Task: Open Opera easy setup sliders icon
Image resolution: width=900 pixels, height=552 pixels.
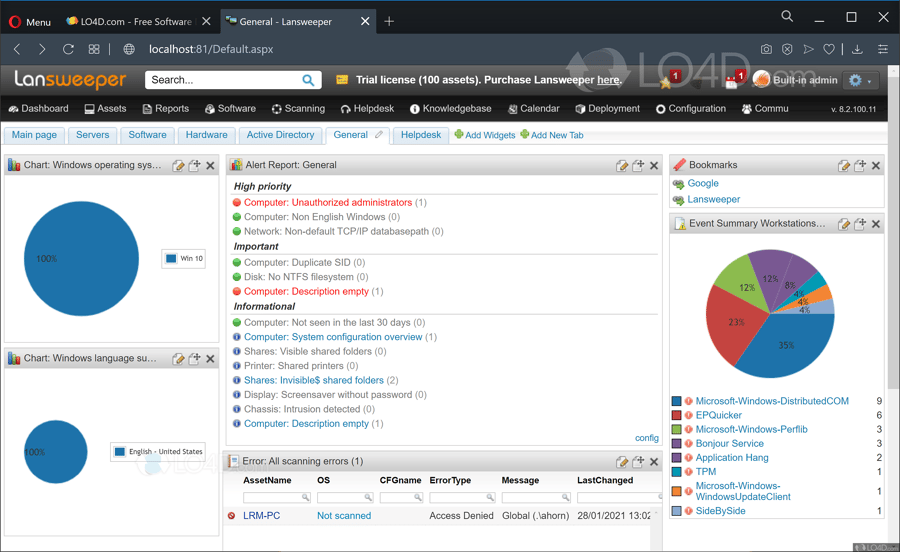Action: [883, 49]
